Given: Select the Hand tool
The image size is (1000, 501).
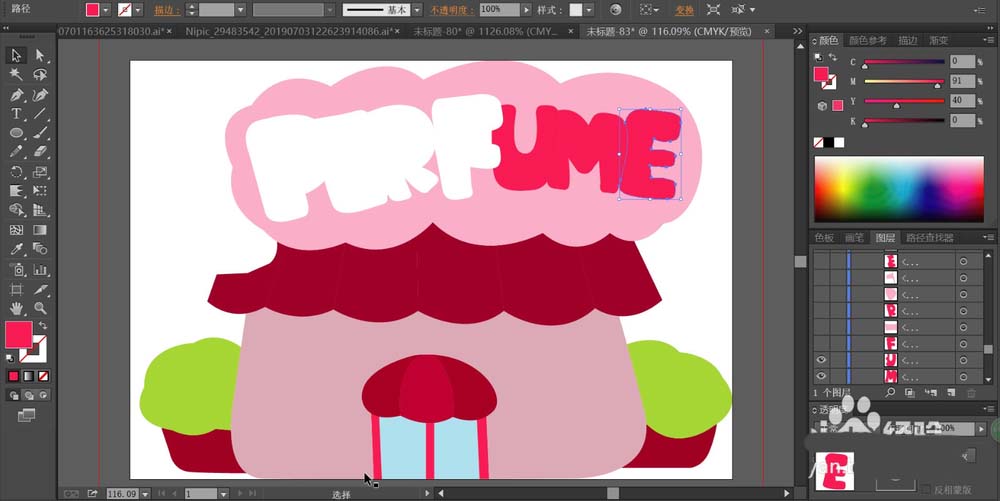Looking at the screenshot, I should (x=16, y=309).
